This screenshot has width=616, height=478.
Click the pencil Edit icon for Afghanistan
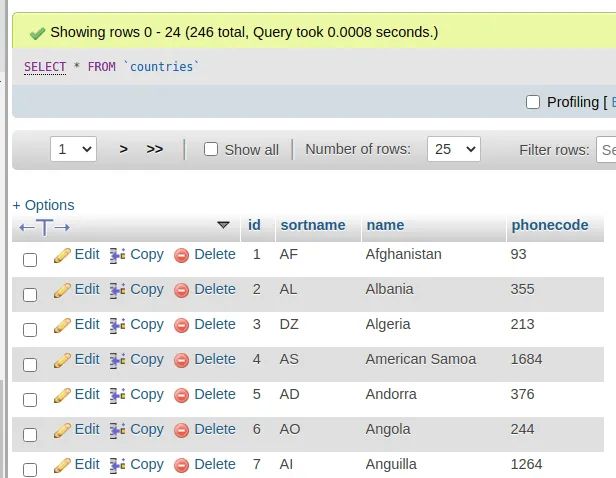click(62, 255)
